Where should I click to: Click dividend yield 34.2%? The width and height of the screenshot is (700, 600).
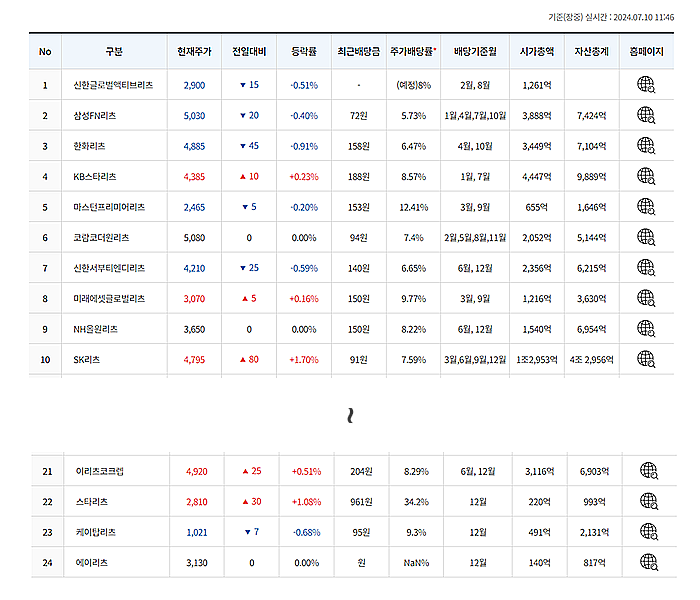click(x=417, y=502)
